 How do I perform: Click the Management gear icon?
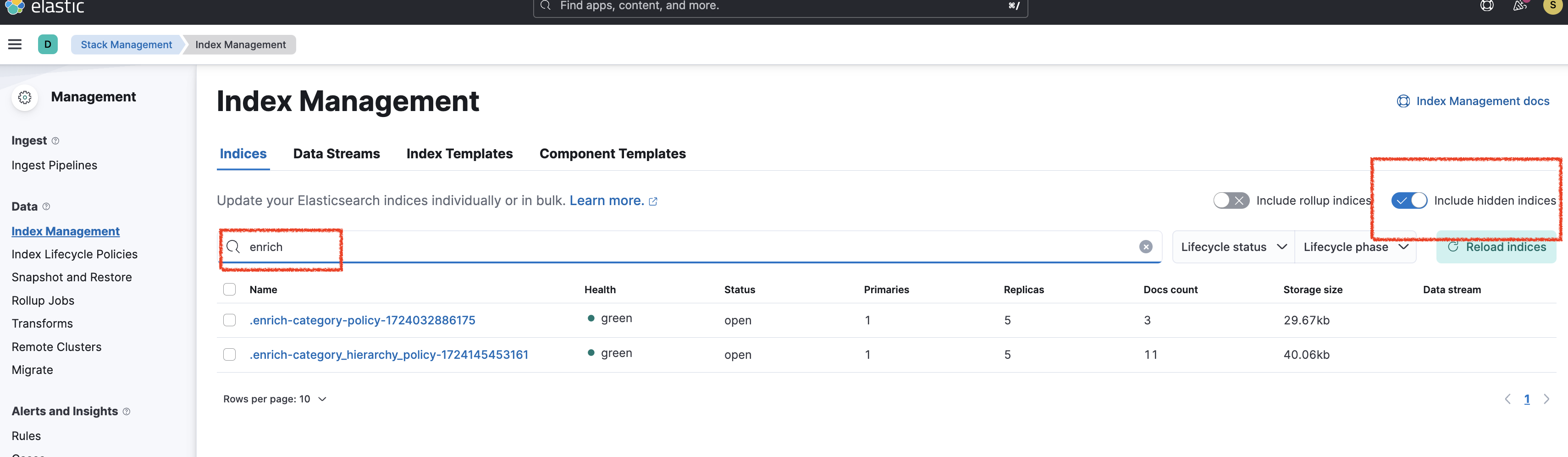(x=25, y=97)
